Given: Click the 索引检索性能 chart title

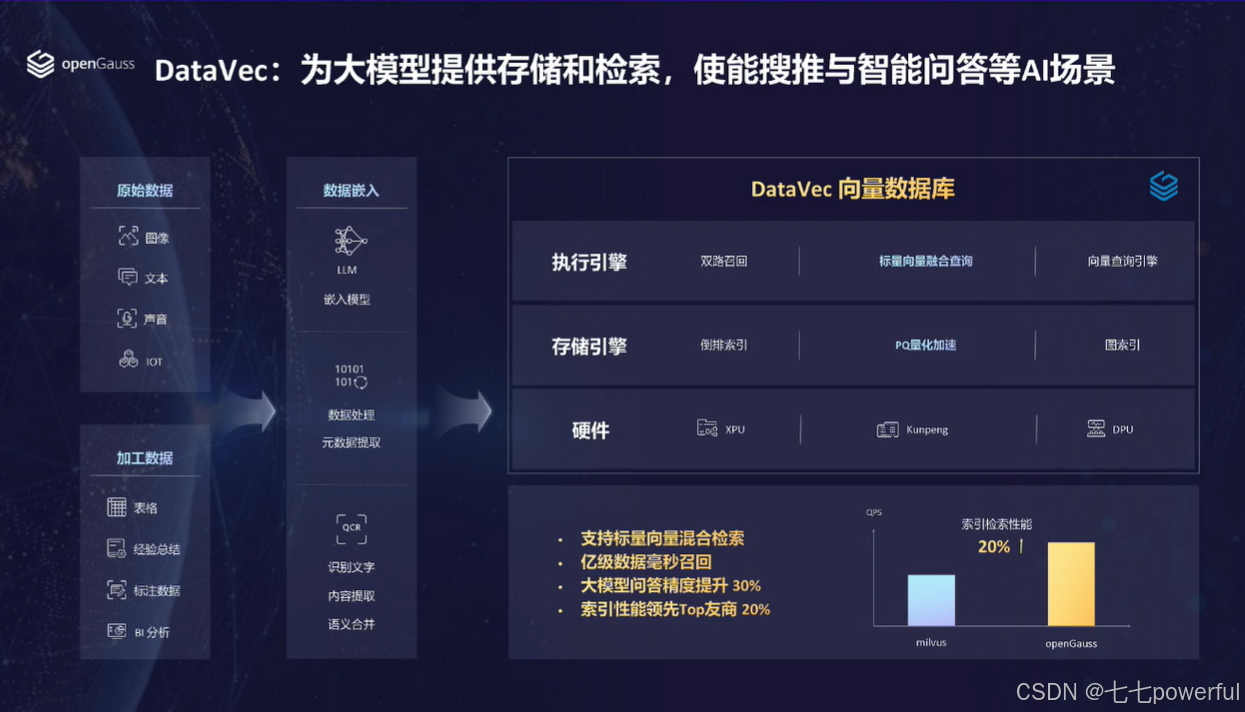Looking at the screenshot, I should point(996,524).
